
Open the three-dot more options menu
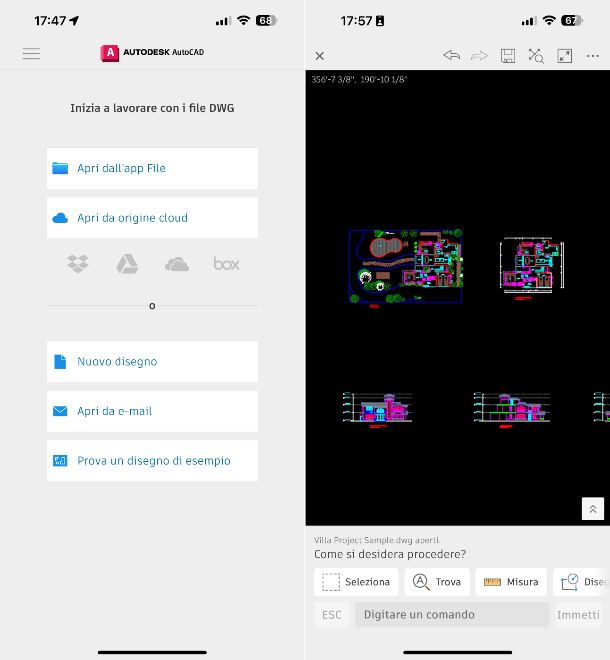coord(592,56)
